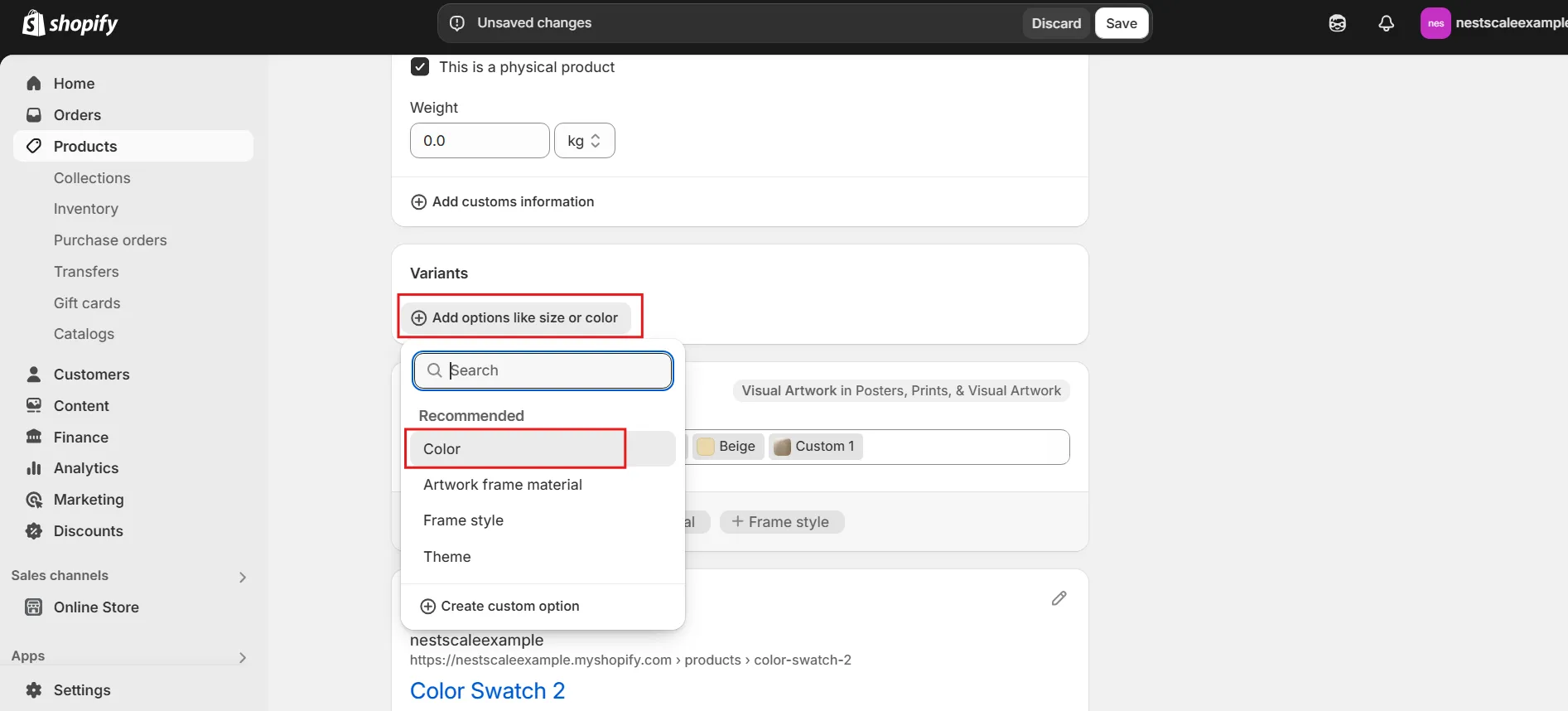Open Catalogs in sidebar
This screenshot has width=1568, height=711.
84,334
